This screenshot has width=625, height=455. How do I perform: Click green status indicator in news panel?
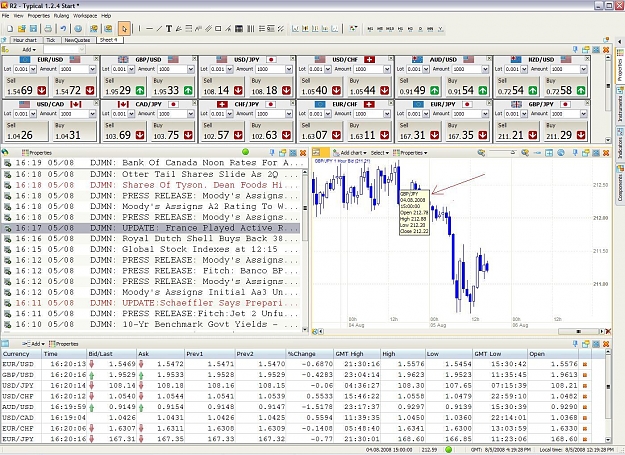point(246,152)
